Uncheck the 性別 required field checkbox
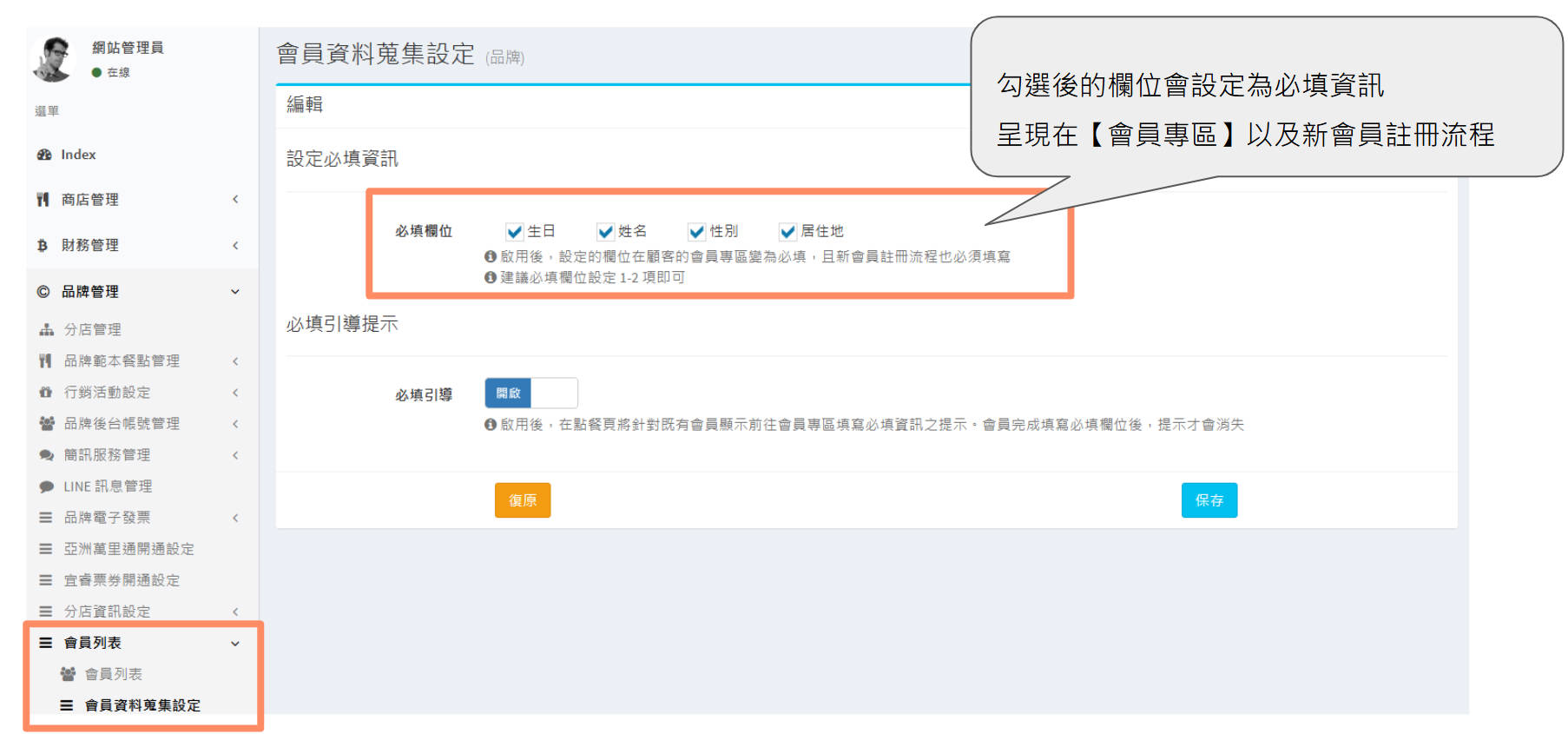Viewport: 1568px width, 734px height. coord(696,231)
